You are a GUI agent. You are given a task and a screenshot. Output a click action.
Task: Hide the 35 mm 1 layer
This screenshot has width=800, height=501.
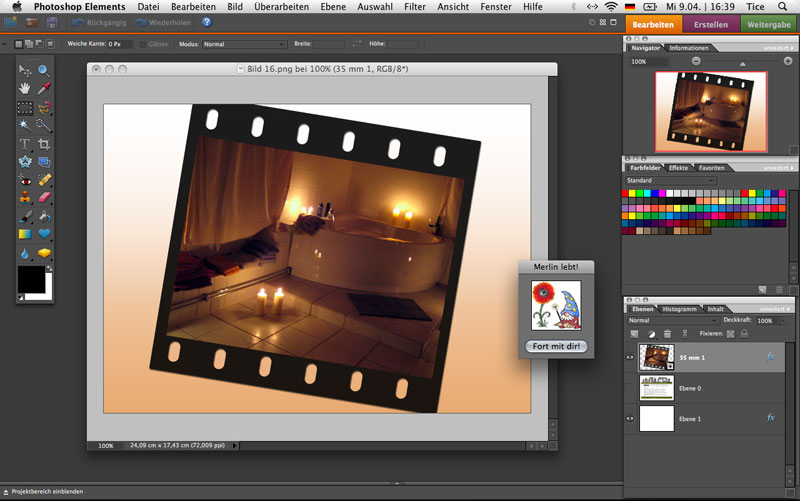[630, 355]
